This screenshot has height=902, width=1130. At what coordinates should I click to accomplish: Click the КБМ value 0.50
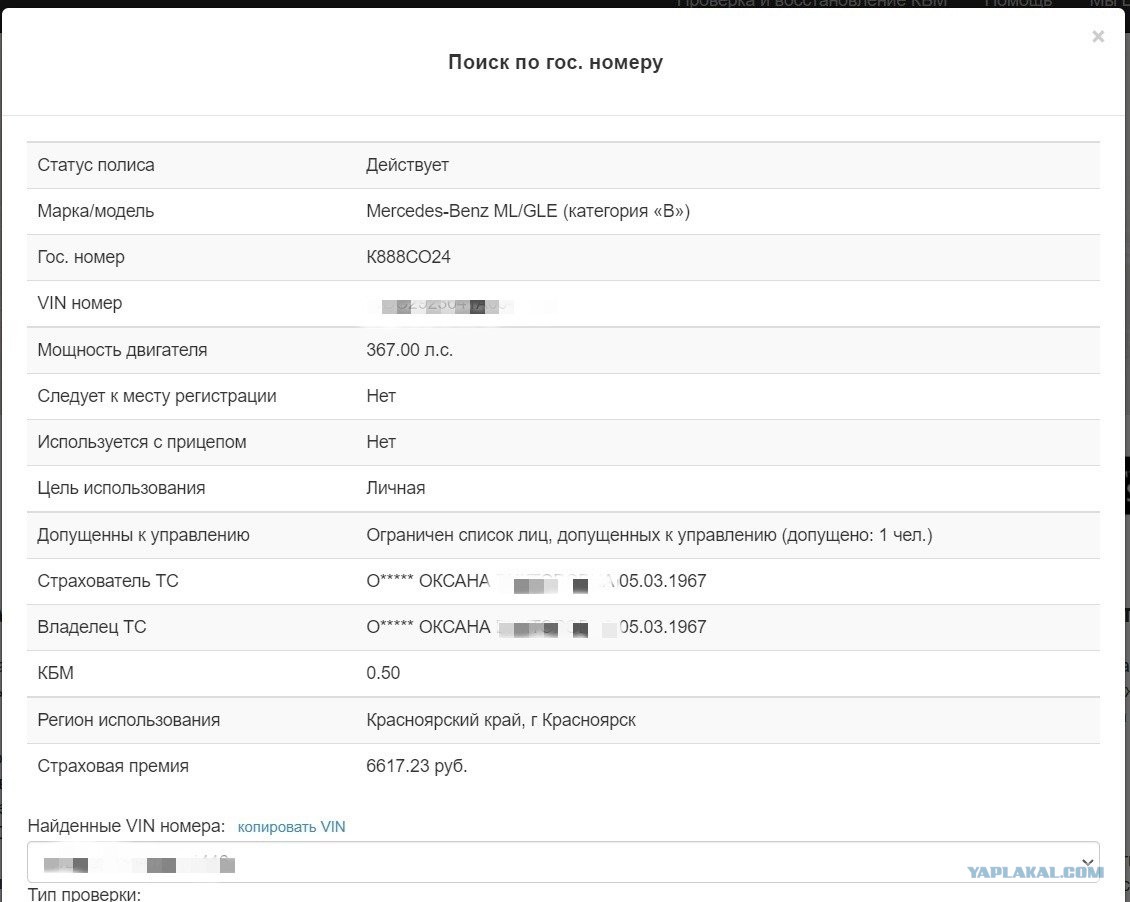383,673
